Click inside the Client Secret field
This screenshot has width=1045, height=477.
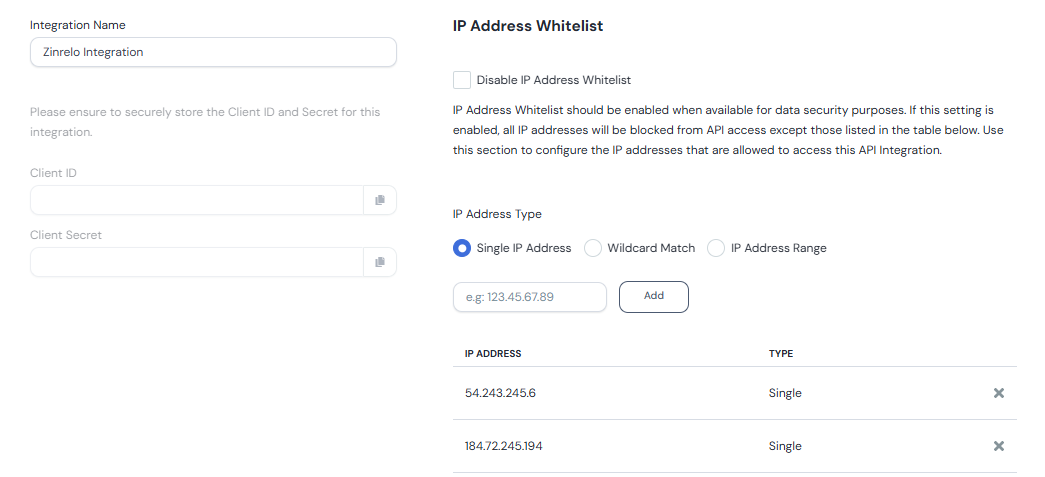197,262
